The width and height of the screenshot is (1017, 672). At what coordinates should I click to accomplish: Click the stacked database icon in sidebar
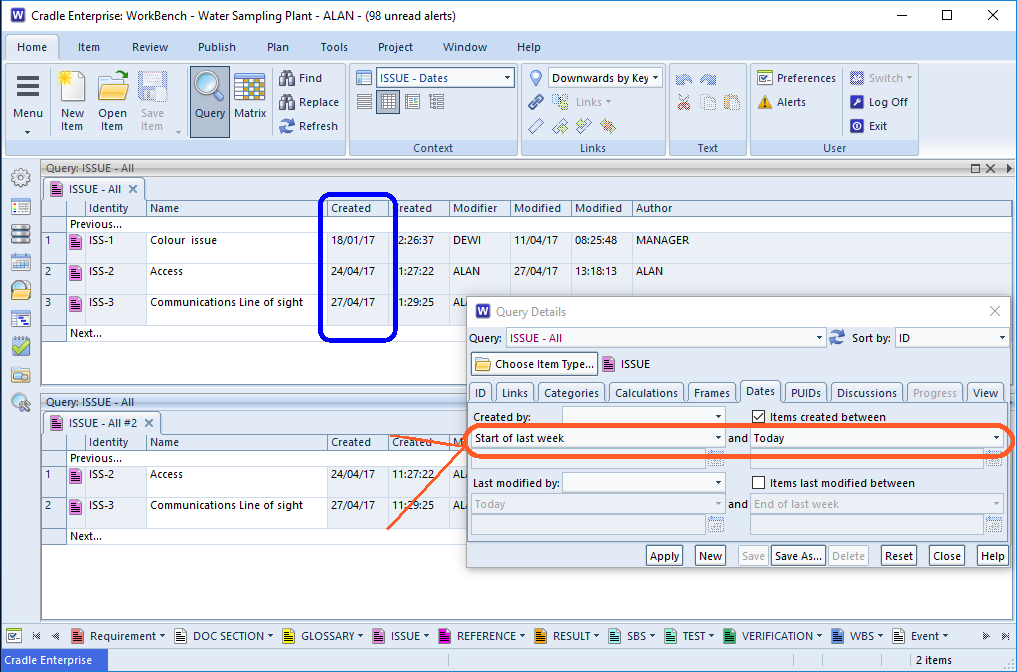tap(21, 234)
